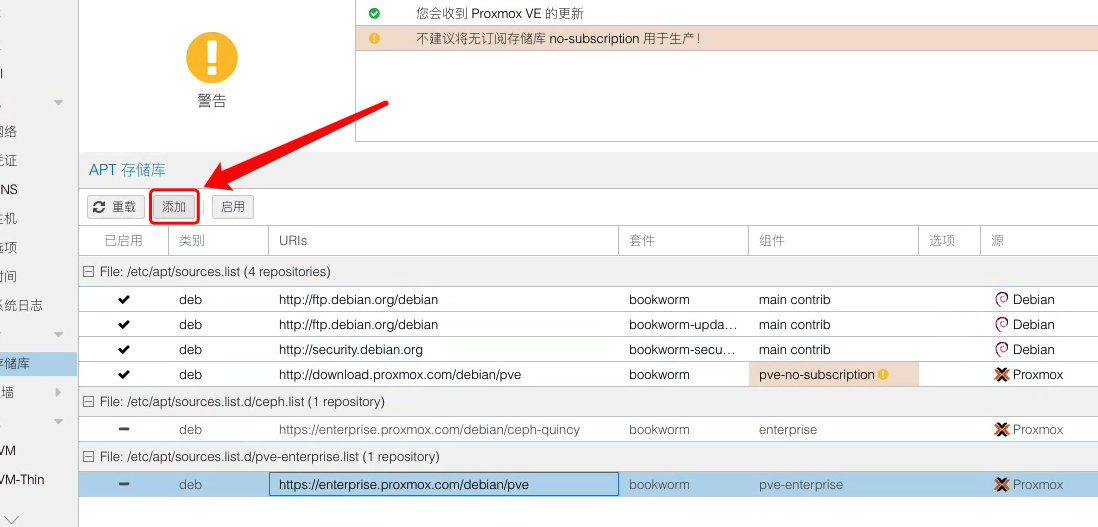
Task: Click main contrib cell in security.debian.org row
Action: (833, 349)
